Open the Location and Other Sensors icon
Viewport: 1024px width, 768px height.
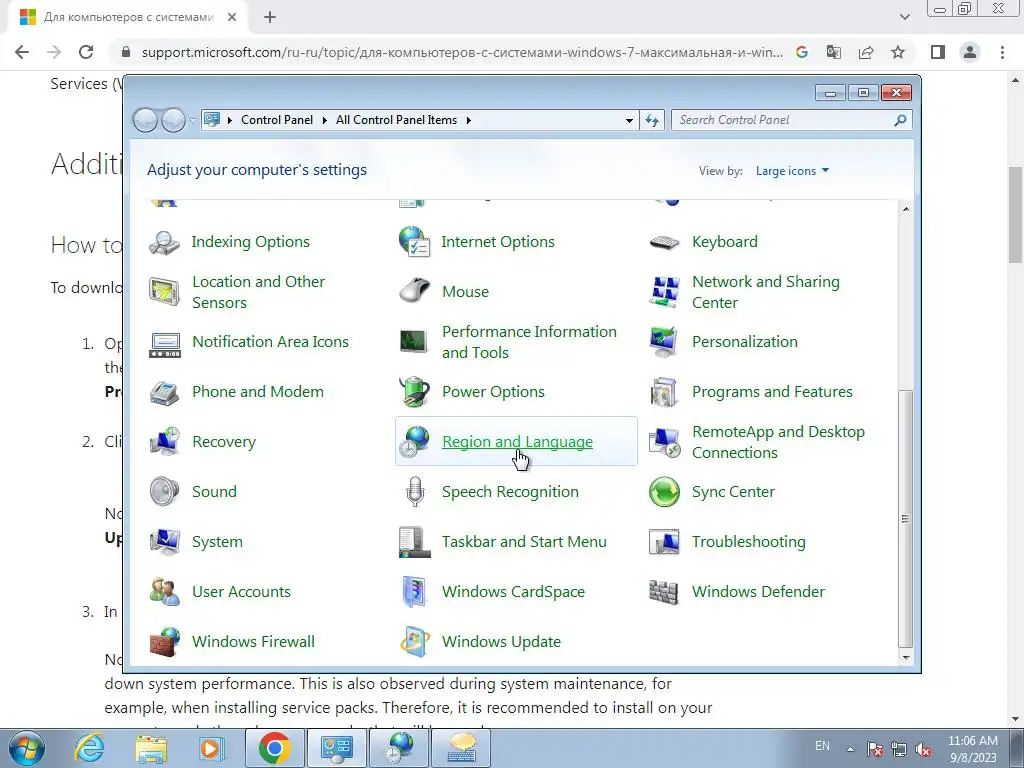[x=164, y=292]
